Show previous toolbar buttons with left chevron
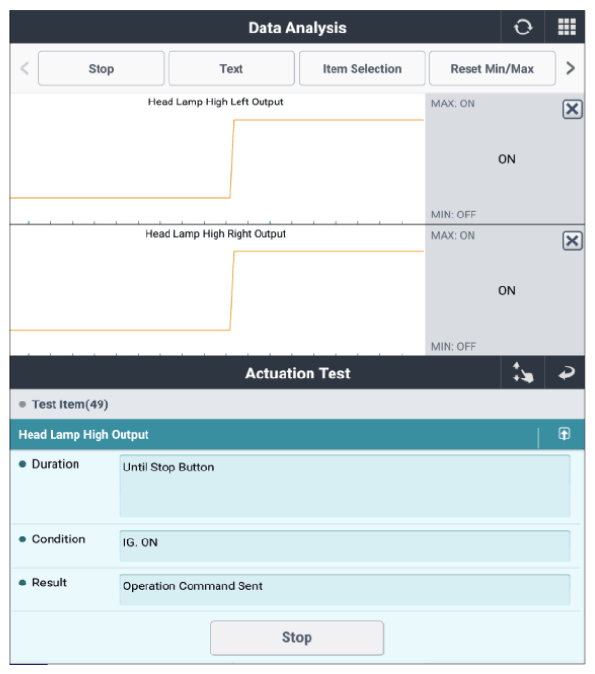595x674 pixels. pos(25,68)
